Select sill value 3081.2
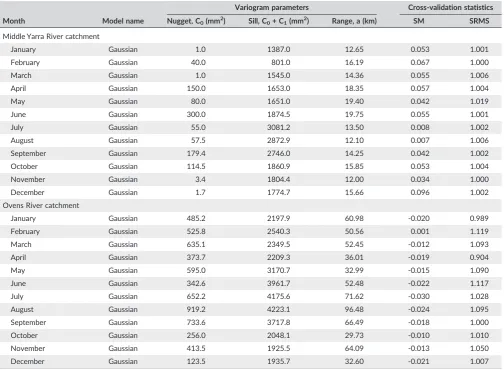504x370 pixels. [x=279, y=127]
